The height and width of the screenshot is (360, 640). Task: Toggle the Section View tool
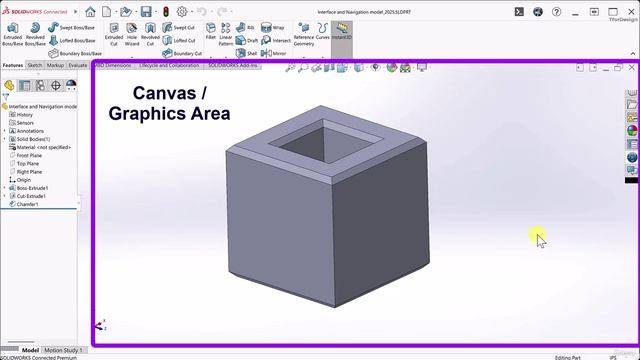(x=329, y=68)
